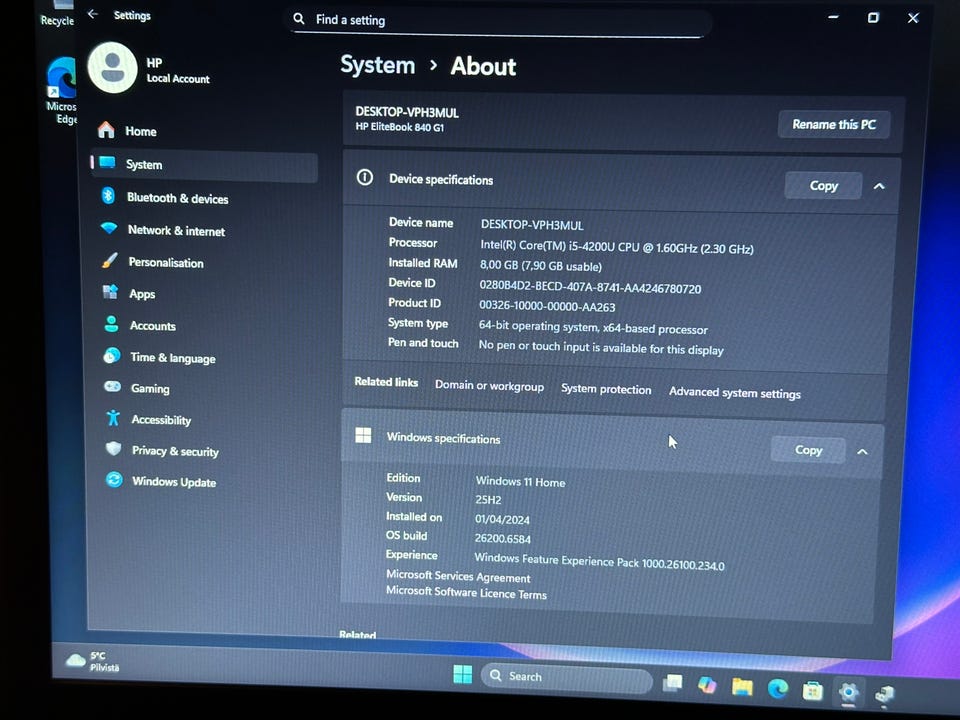
Task: Click the Installed on date 01/04/2024
Action: pos(502,520)
